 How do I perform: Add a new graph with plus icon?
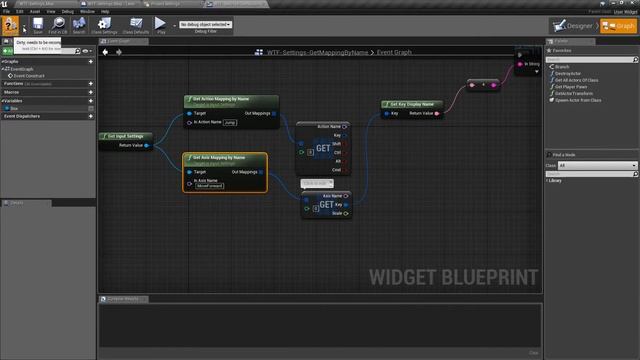point(91,62)
